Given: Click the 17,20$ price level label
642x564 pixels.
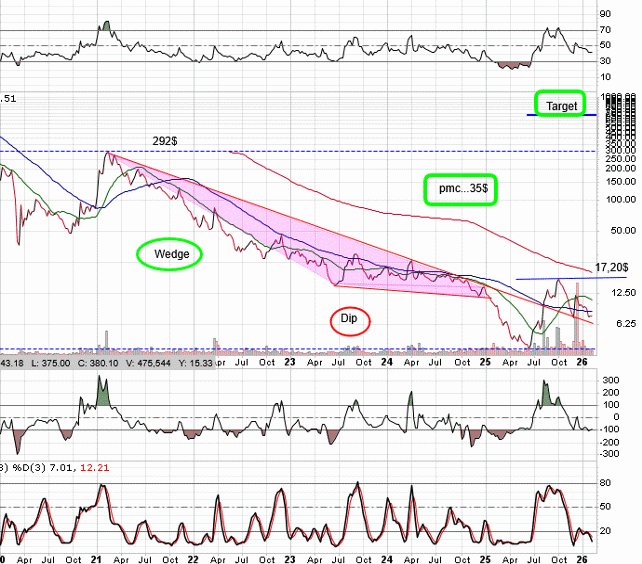Looking at the screenshot, I should (611, 269).
